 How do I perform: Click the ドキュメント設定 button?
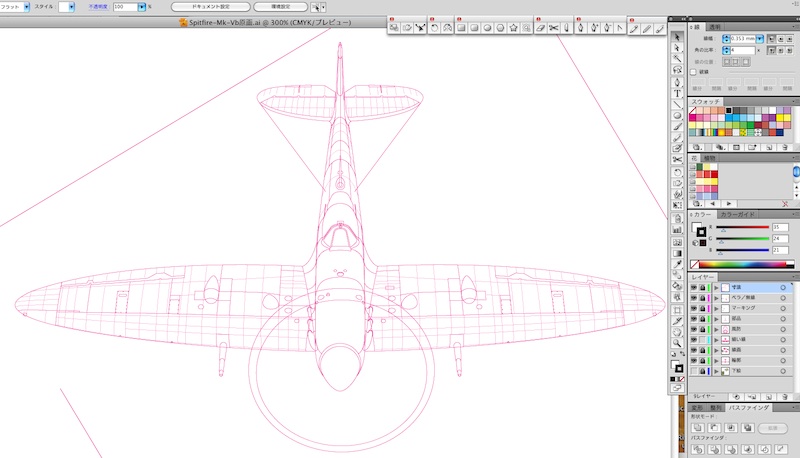211,7
